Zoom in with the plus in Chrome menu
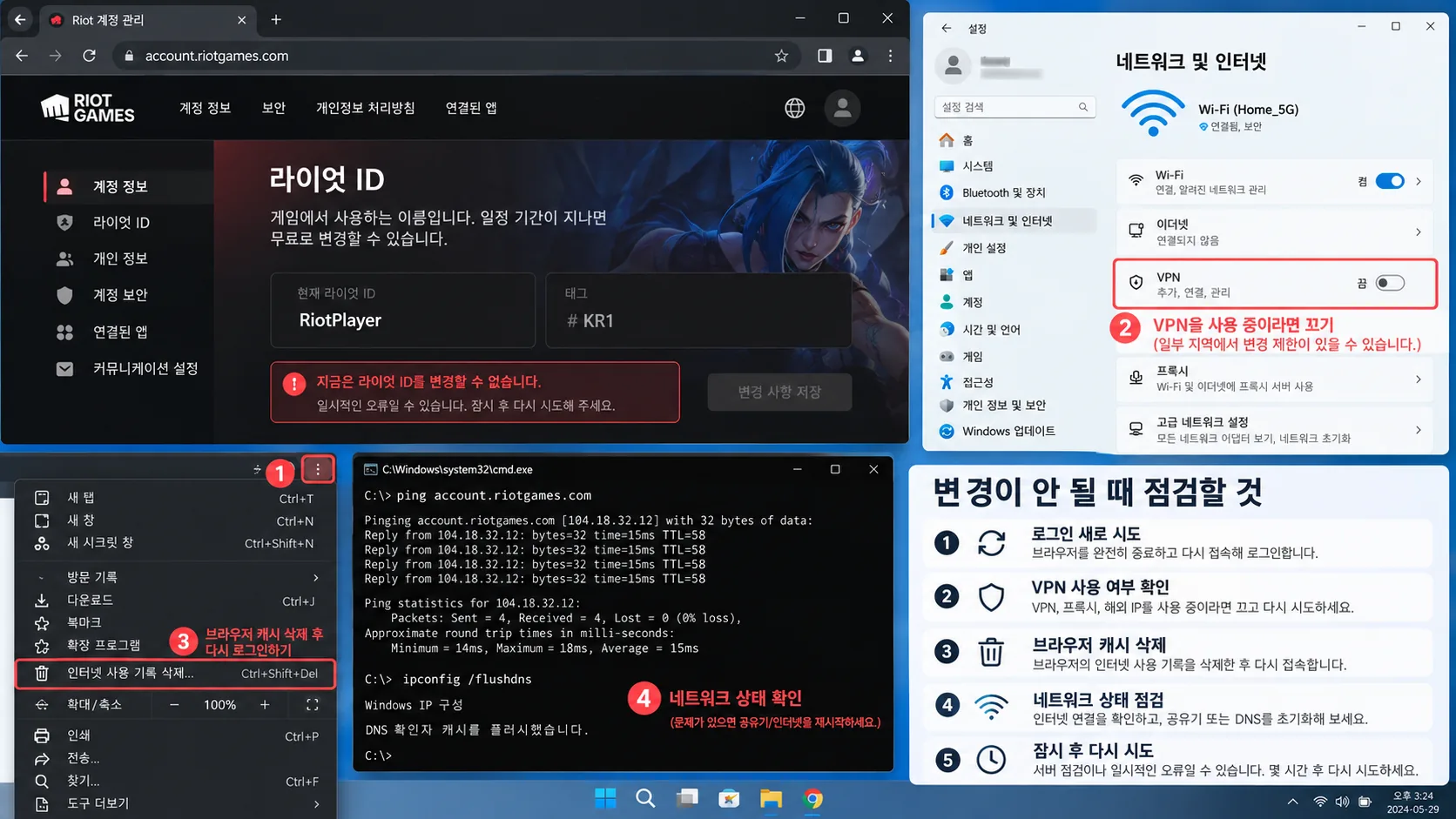 [x=265, y=705]
